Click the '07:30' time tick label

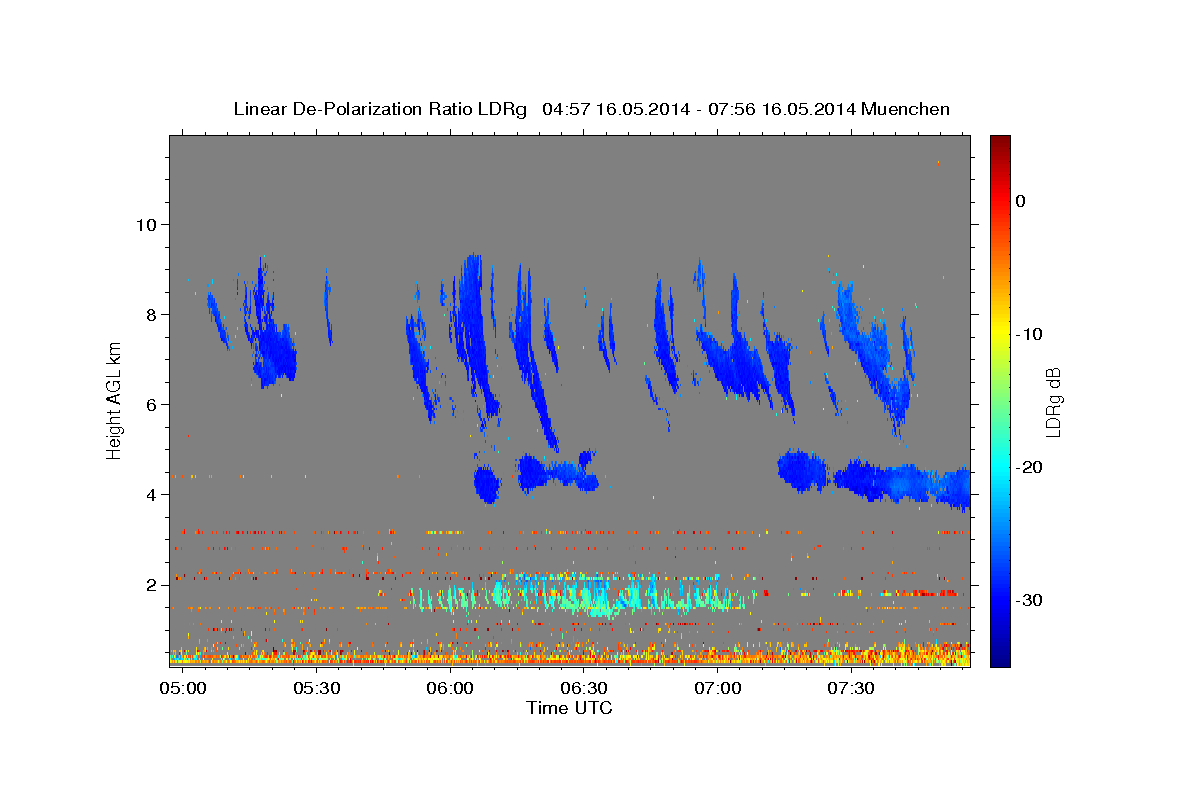(853, 689)
